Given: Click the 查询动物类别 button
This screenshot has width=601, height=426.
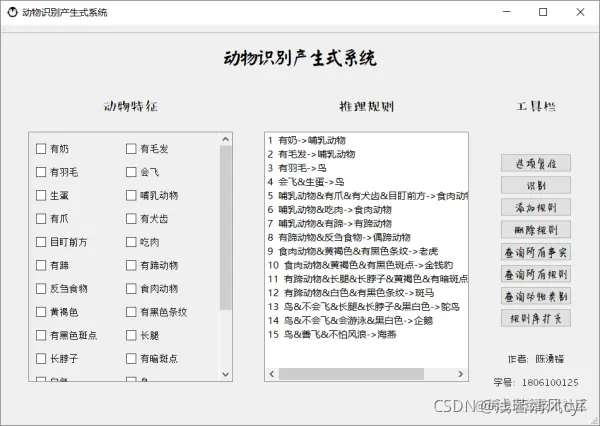Looking at the screenshot, I should point(536,296).
